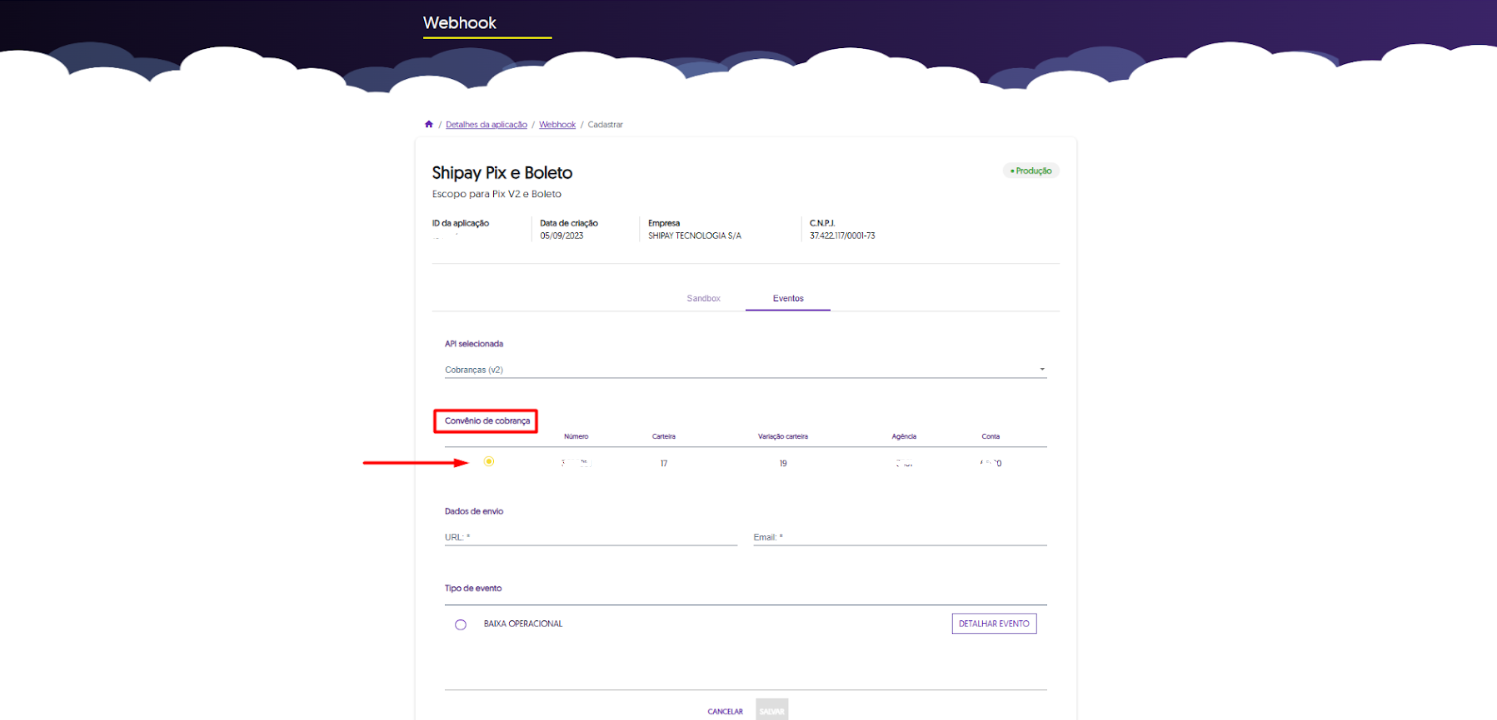Click the Número column header

pyautogui.click(x=576, y=436)
